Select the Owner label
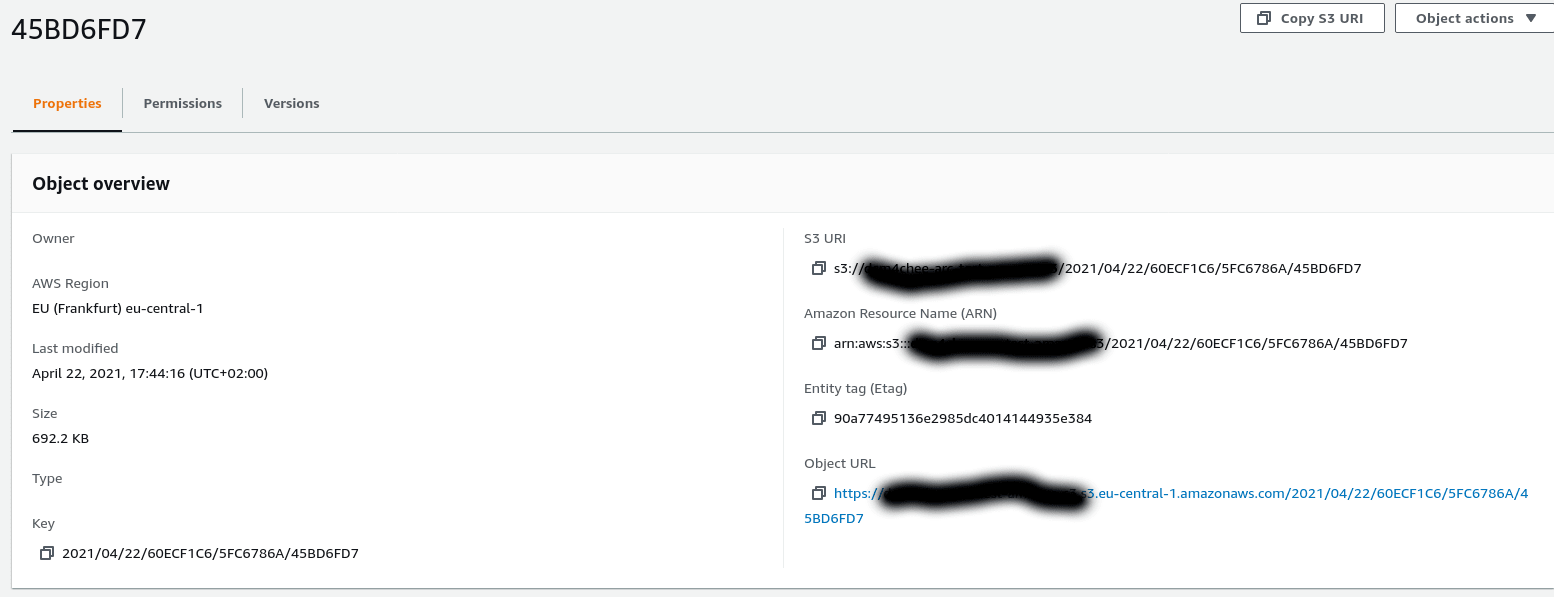 click(x=53, y=238)
